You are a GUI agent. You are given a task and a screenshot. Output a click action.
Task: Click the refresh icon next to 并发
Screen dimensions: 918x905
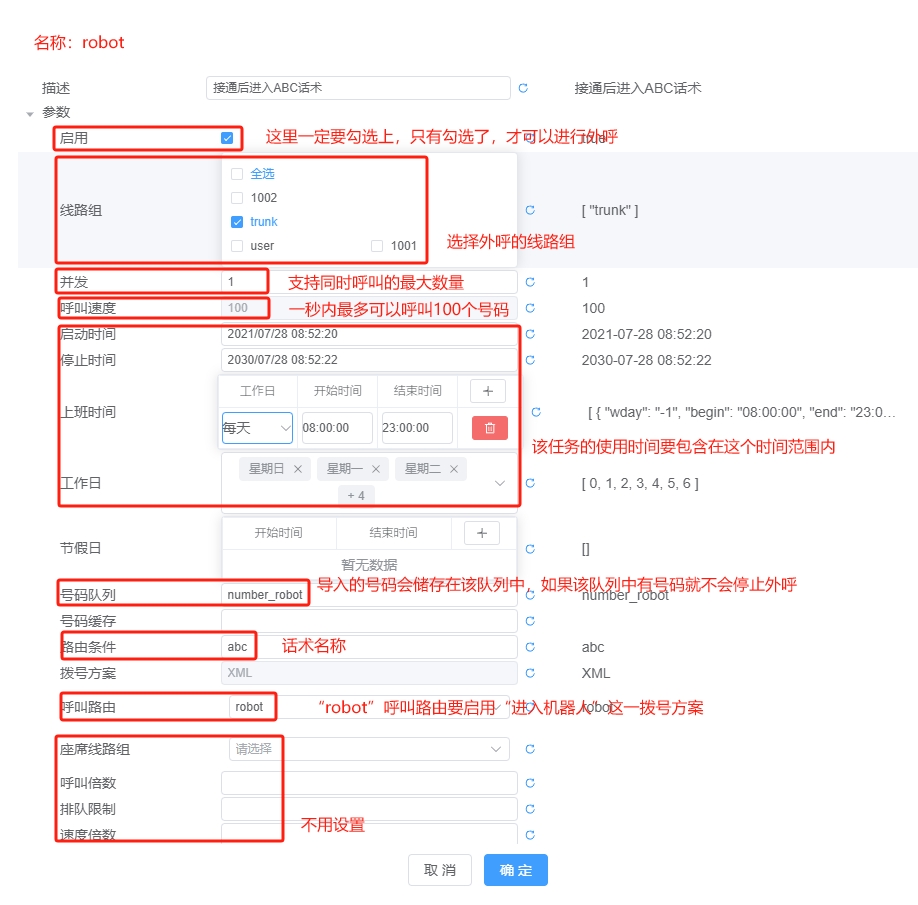pyautogui.click(x=529, y=281)
